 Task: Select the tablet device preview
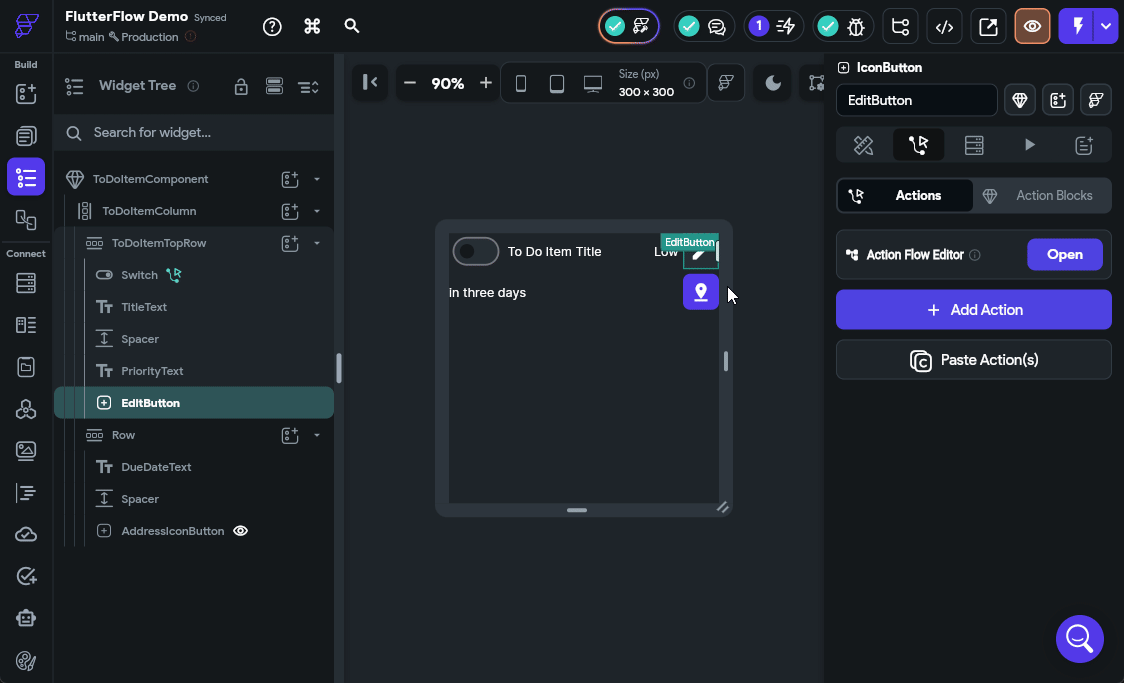tap(557, 84)
